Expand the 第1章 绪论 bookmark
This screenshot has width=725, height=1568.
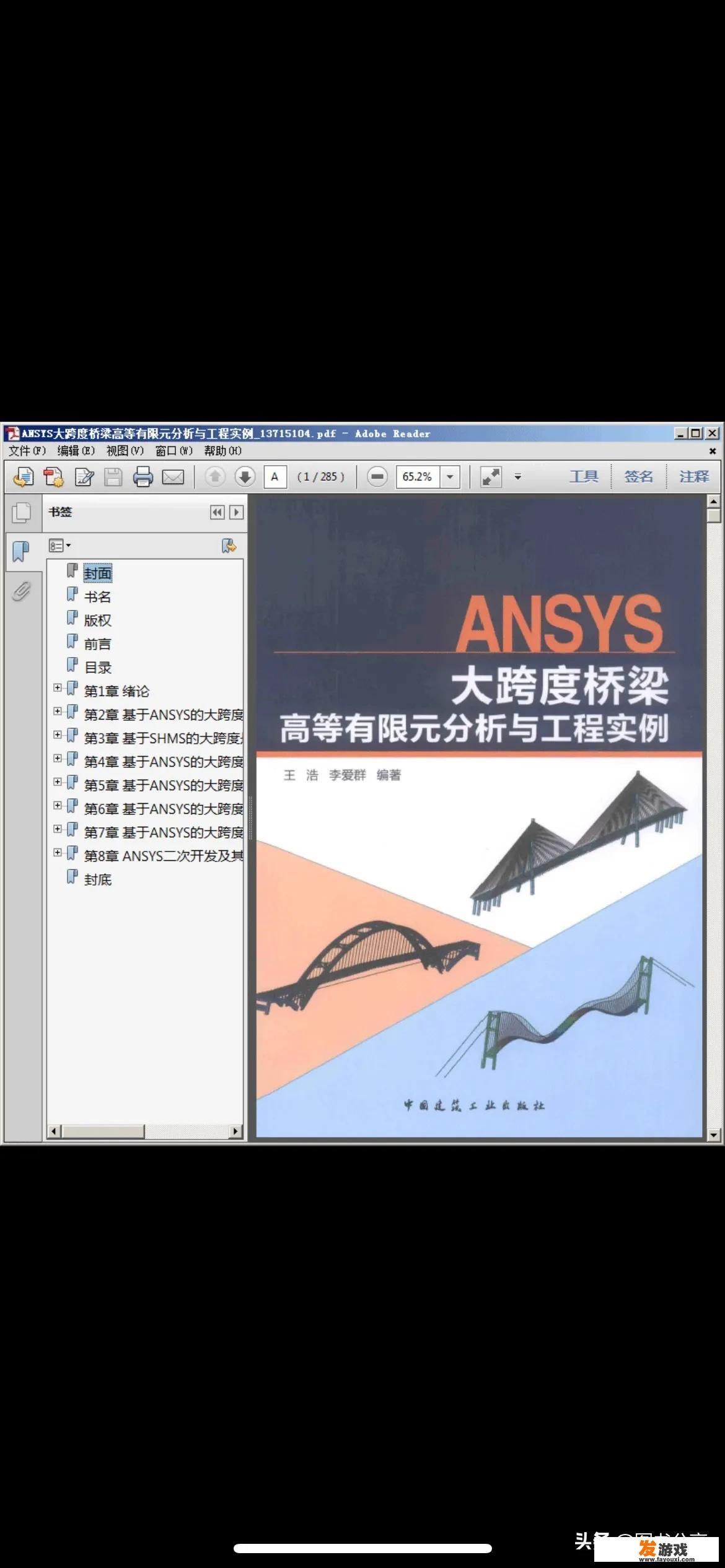(x=57, y=687)
